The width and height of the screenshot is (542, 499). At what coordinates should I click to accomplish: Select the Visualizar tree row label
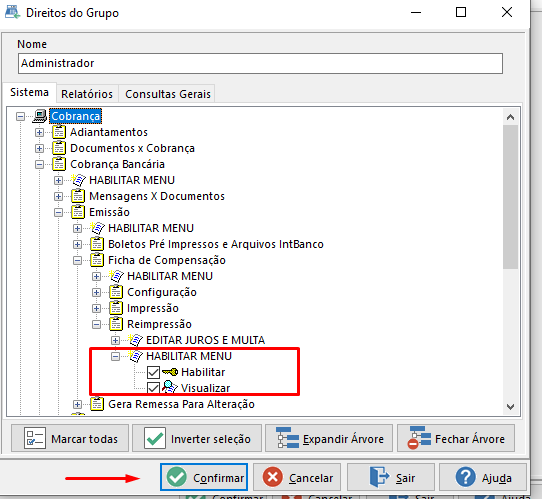pos(205,388)
